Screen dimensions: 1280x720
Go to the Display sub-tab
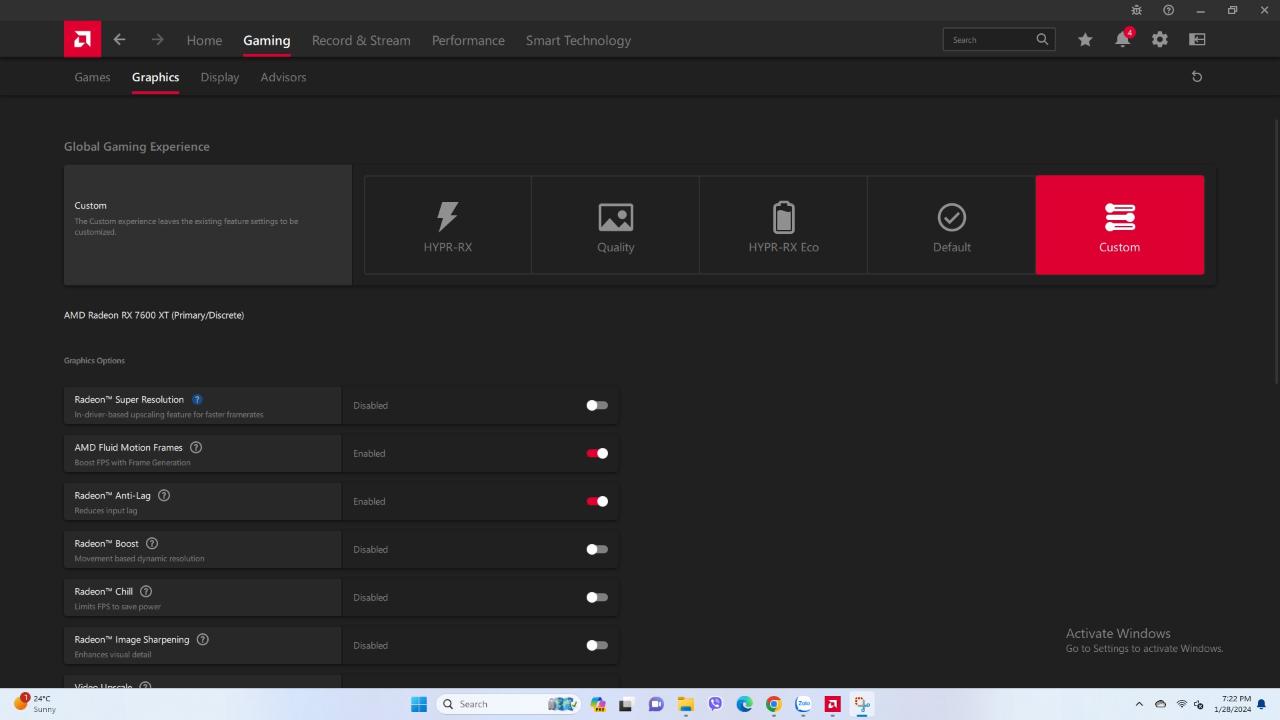pyautogui.click(x=220, y=77)
